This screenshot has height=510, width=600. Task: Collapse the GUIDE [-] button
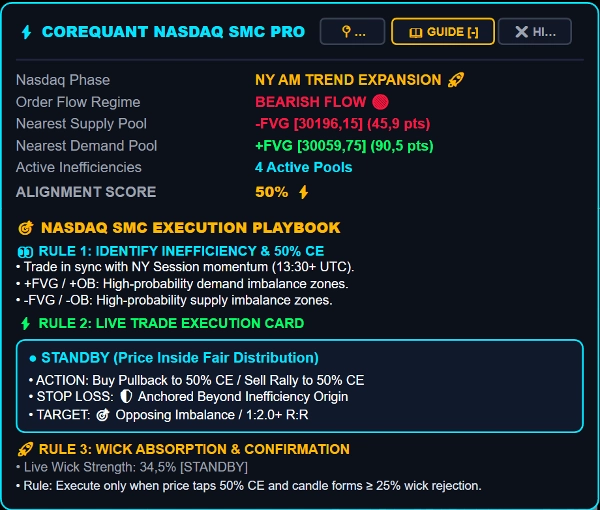point(443,32)
